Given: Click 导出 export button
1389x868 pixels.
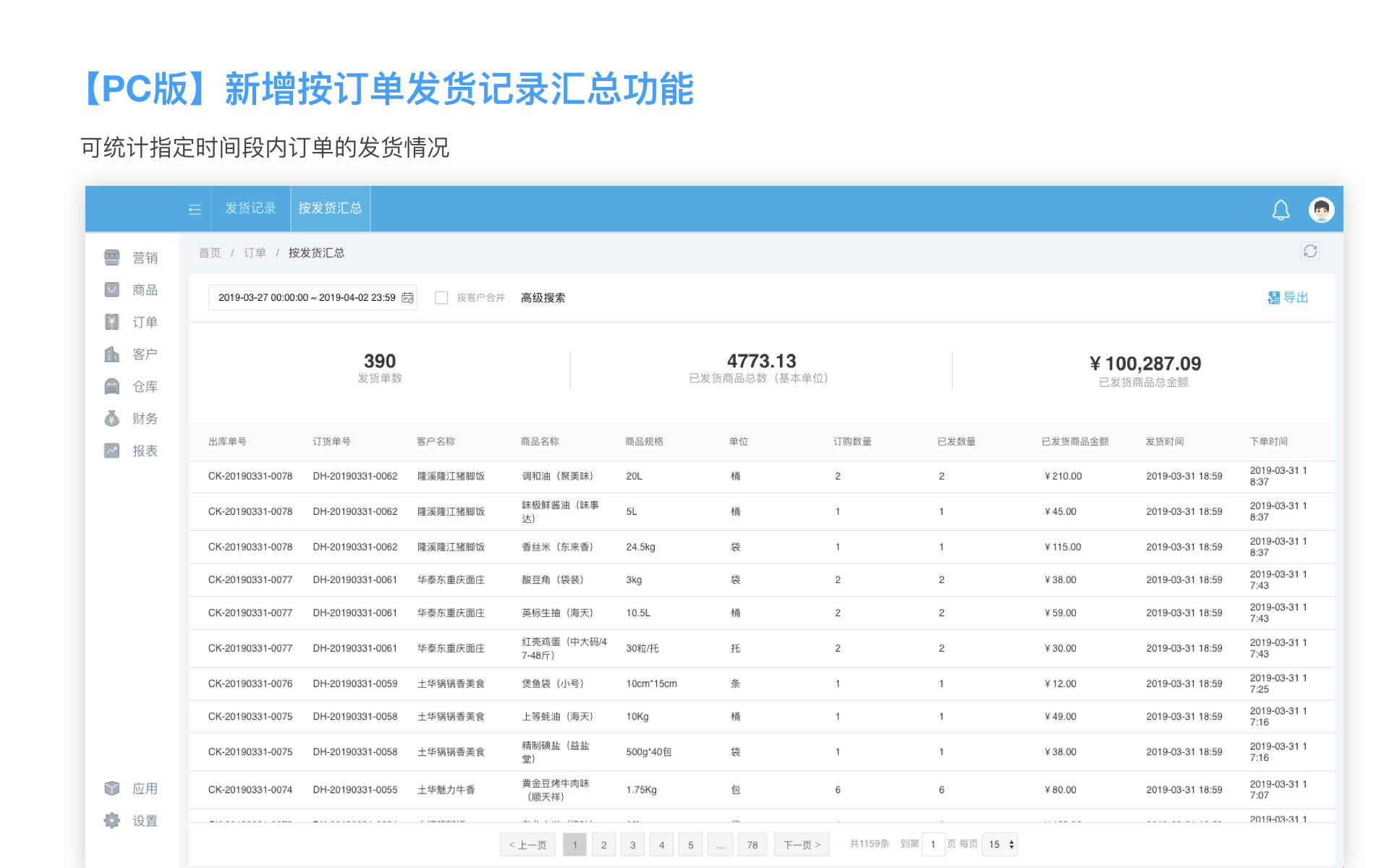Looking at the screenshot, I should [x=1288, y=297].
